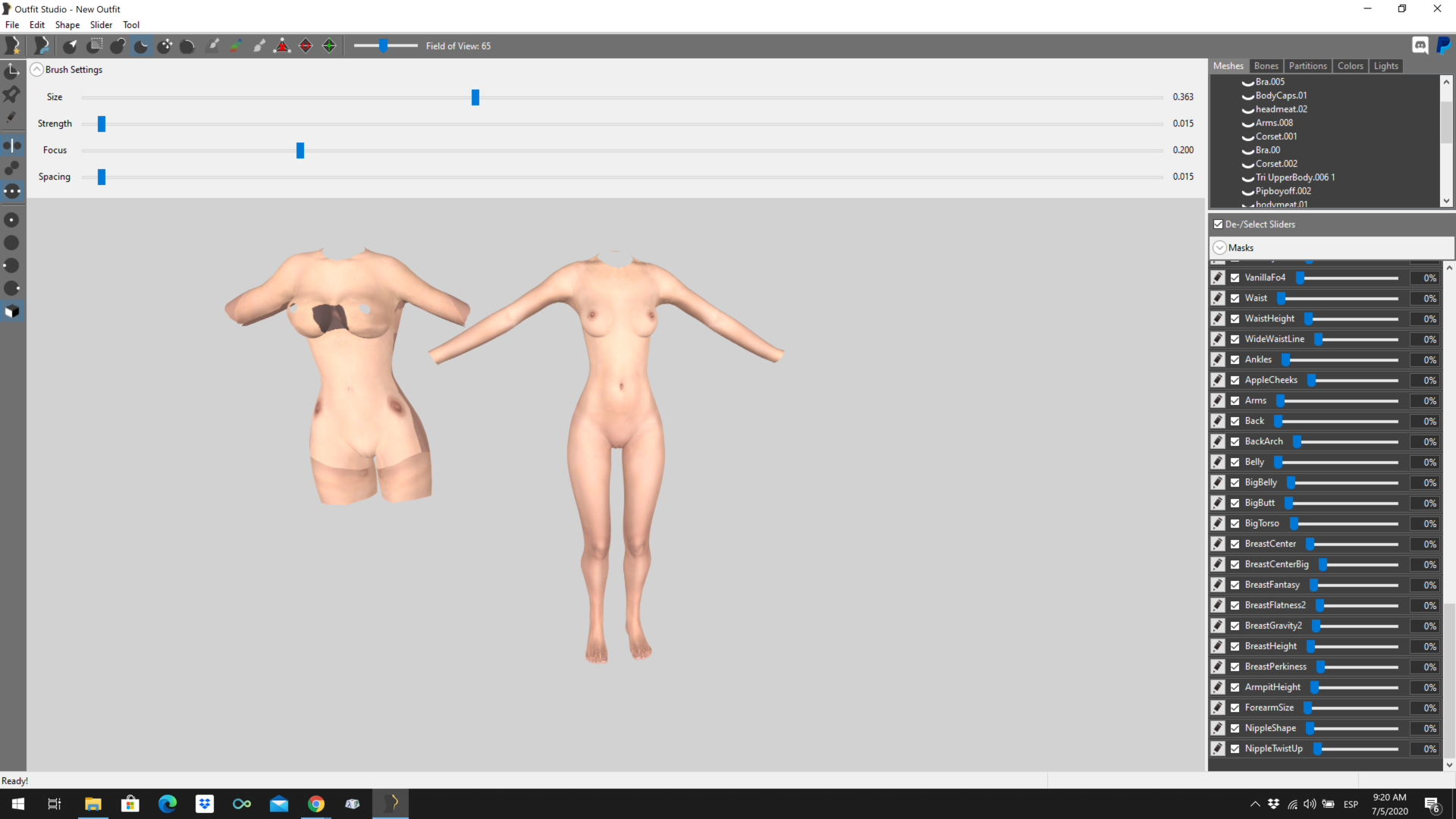Click the mesh list scroll down arrow
The height and width of the screenshot is (819, 1456).
coord(1446,201)
